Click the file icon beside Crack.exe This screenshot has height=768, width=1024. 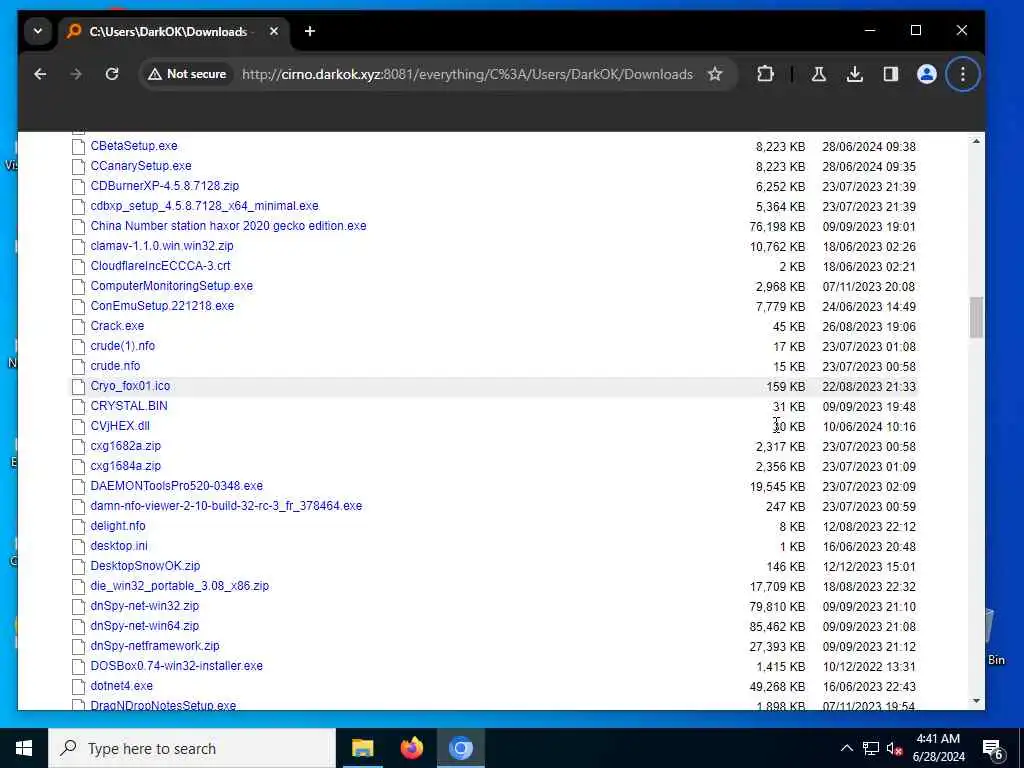tap(78, 326)
